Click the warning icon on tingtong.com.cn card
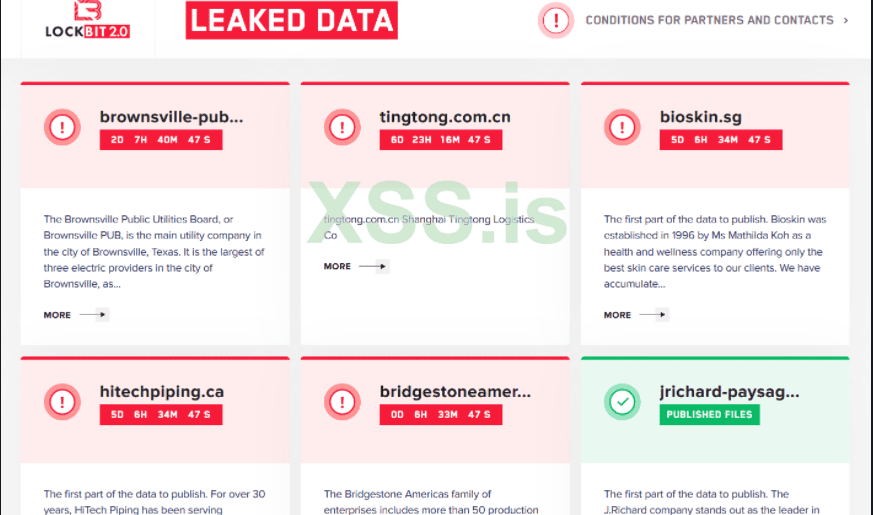Image resolution: width=873 pixels, height=515 pixels. 342,127
